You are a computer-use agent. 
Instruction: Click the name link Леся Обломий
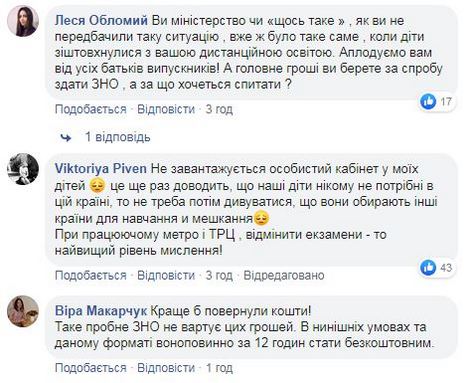pyautogui.click(x=101, y=21)
